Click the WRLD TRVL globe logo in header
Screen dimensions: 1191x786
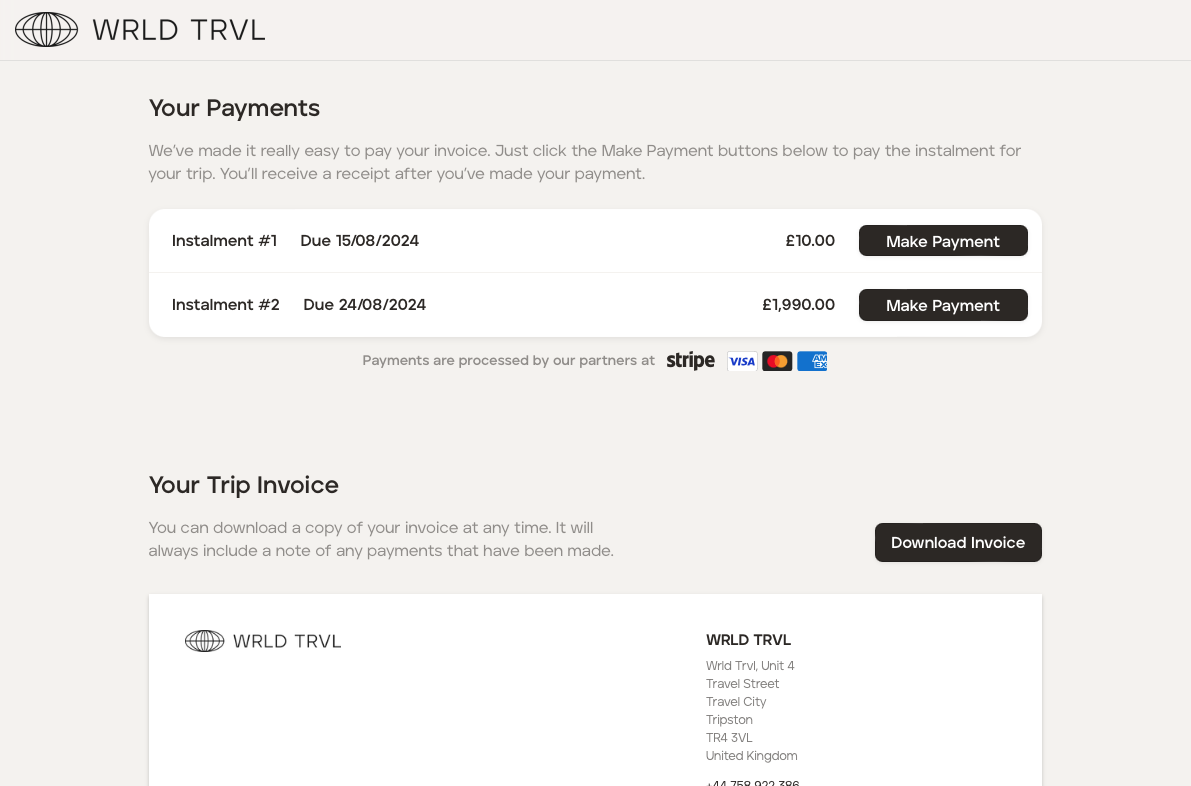pyautogui.click(x=46, y=30)
